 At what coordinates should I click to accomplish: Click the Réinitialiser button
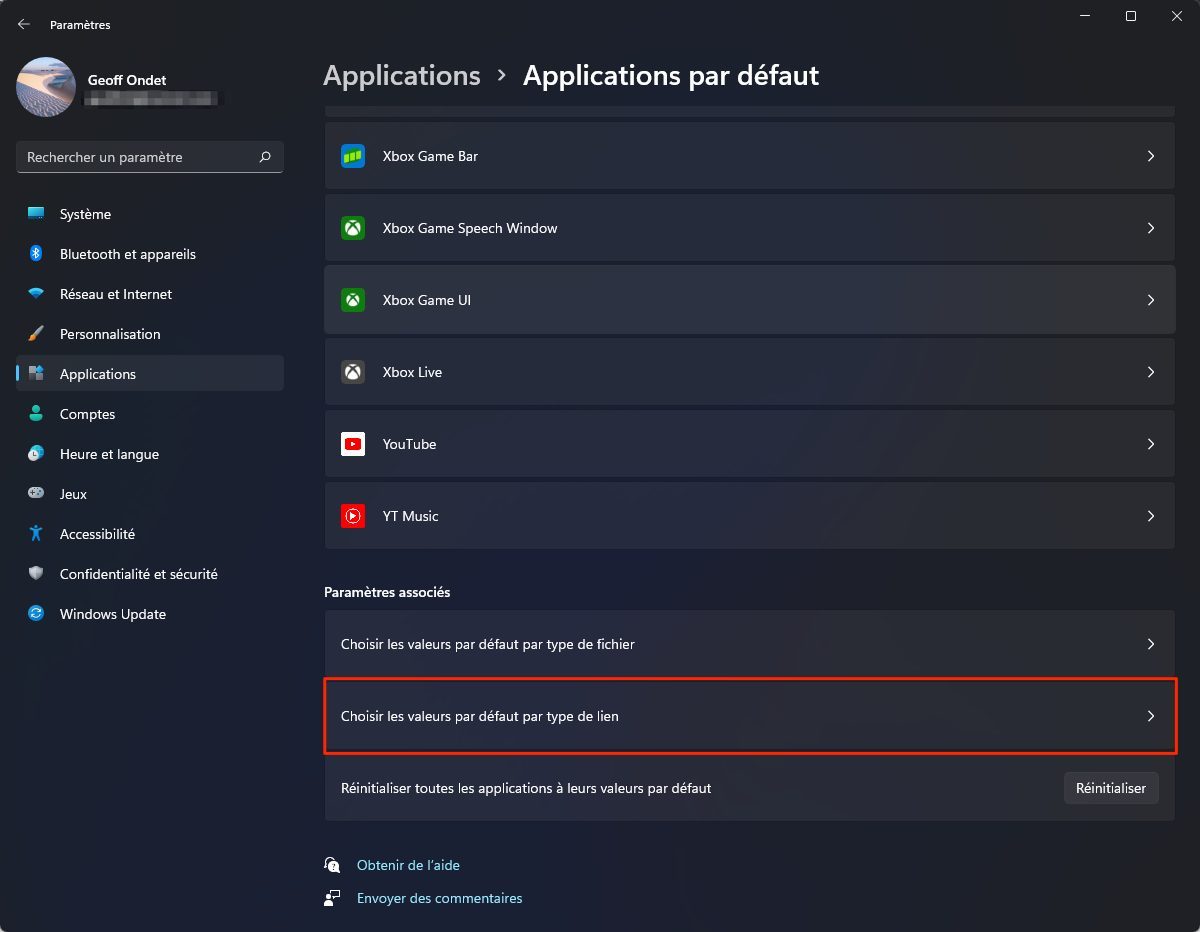point(1111,788)
